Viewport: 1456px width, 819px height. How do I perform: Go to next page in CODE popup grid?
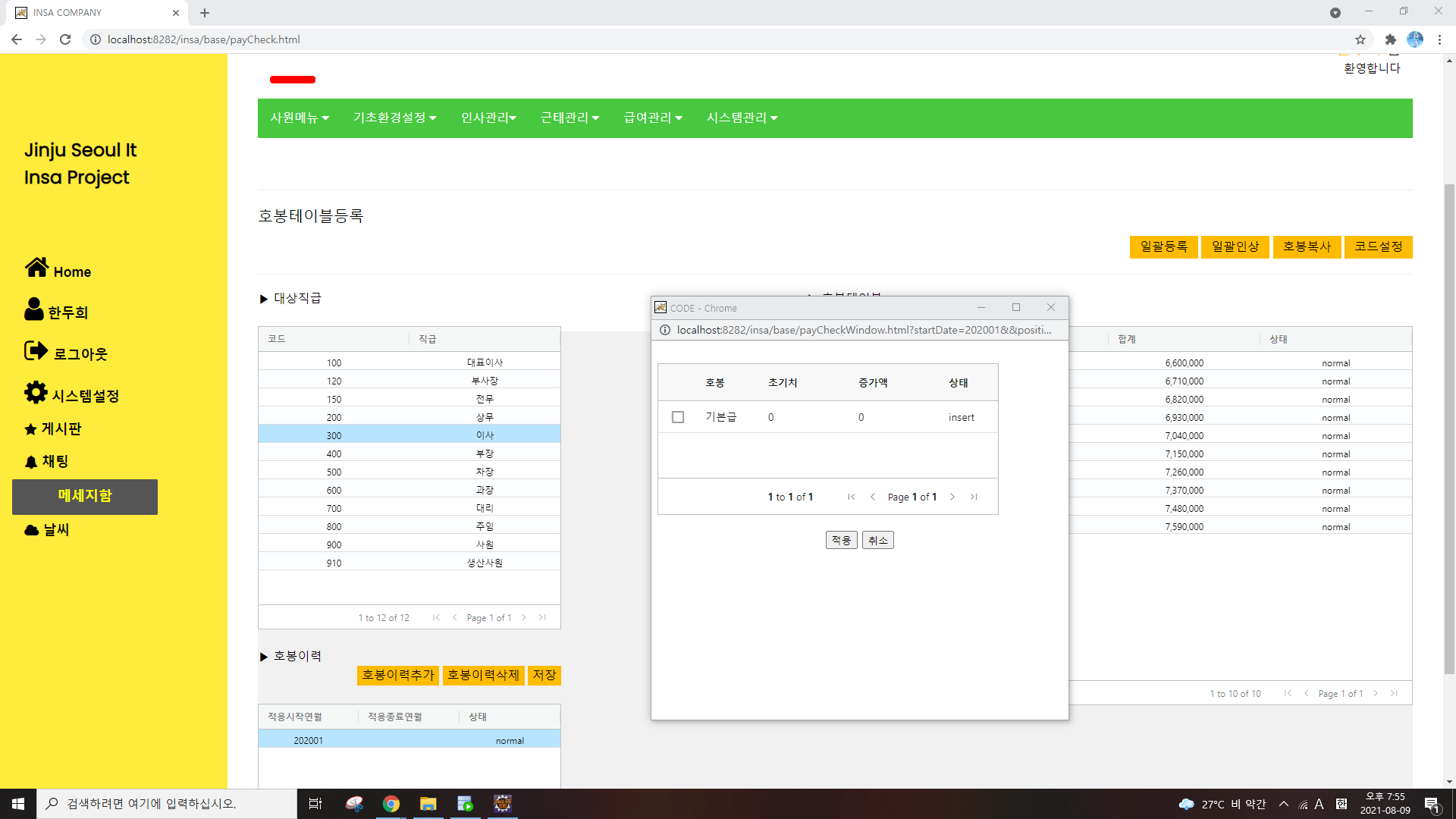pyautogui.click(x=952, y=497)
